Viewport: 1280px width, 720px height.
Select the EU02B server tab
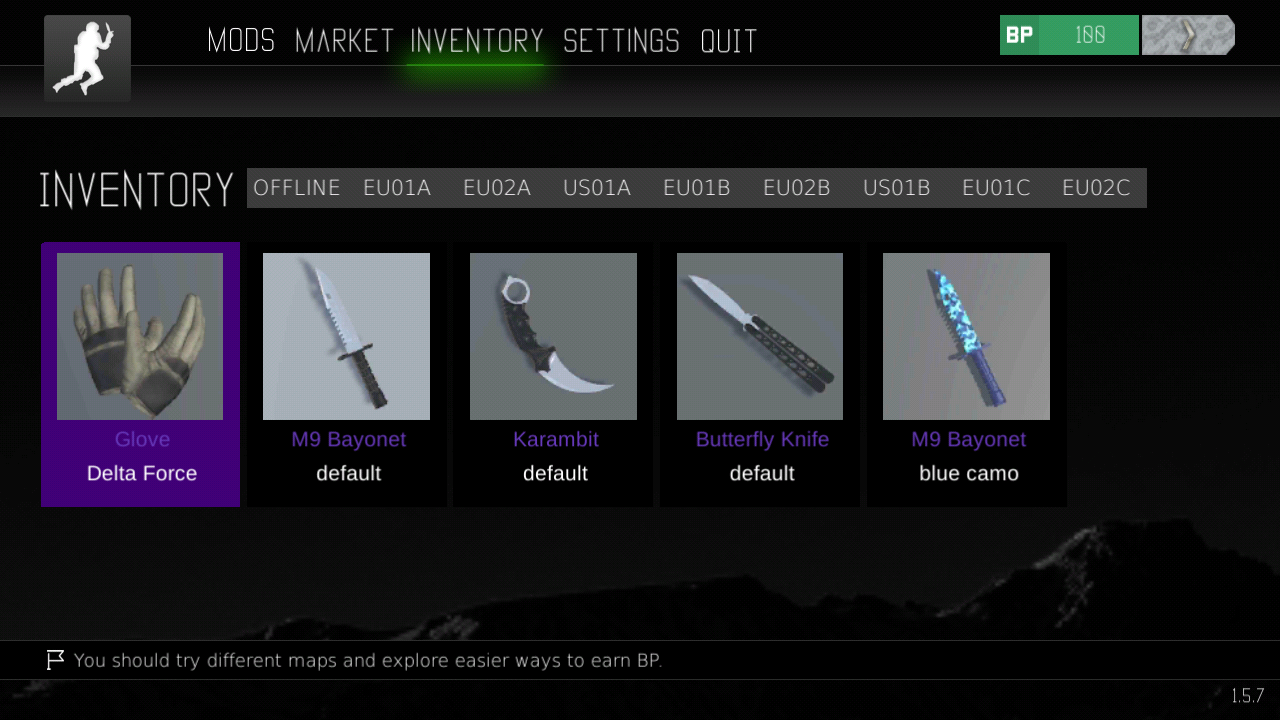coord(797,188)
